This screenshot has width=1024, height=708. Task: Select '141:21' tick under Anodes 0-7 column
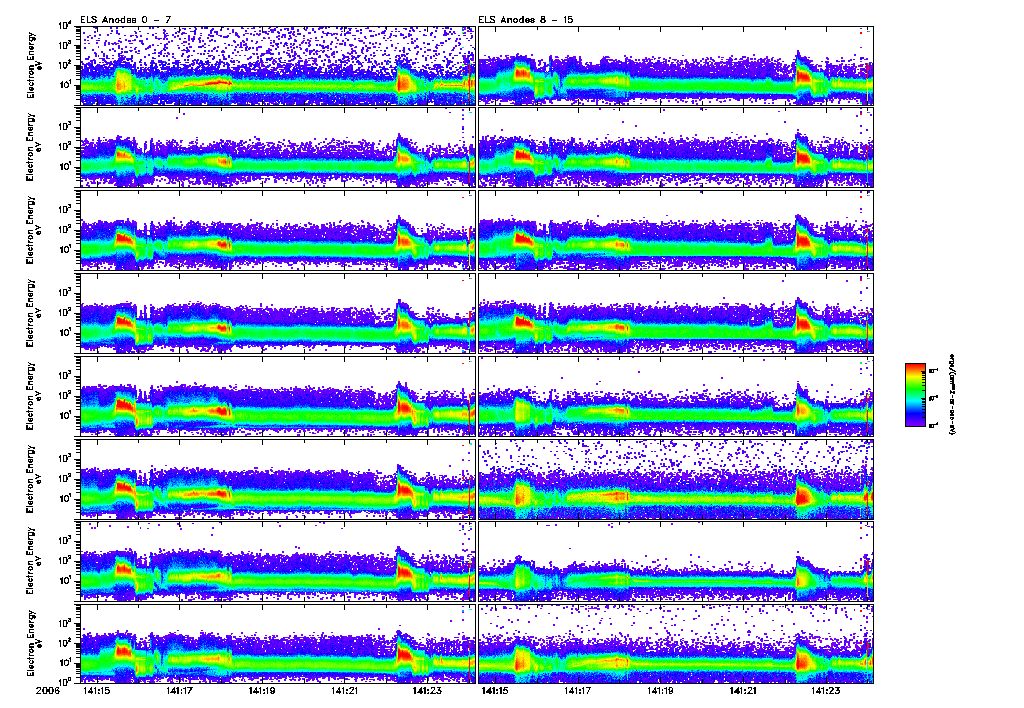point(344,690)
